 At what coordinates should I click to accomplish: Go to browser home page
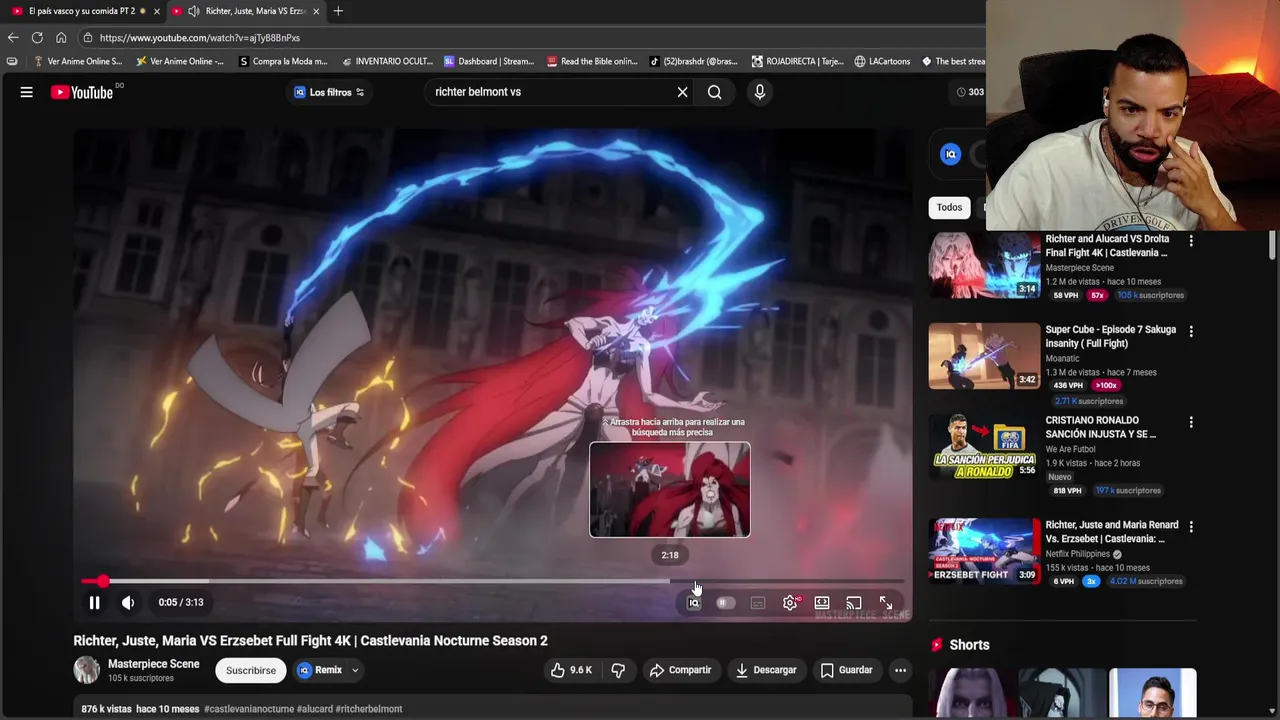(x=61, y=38)
